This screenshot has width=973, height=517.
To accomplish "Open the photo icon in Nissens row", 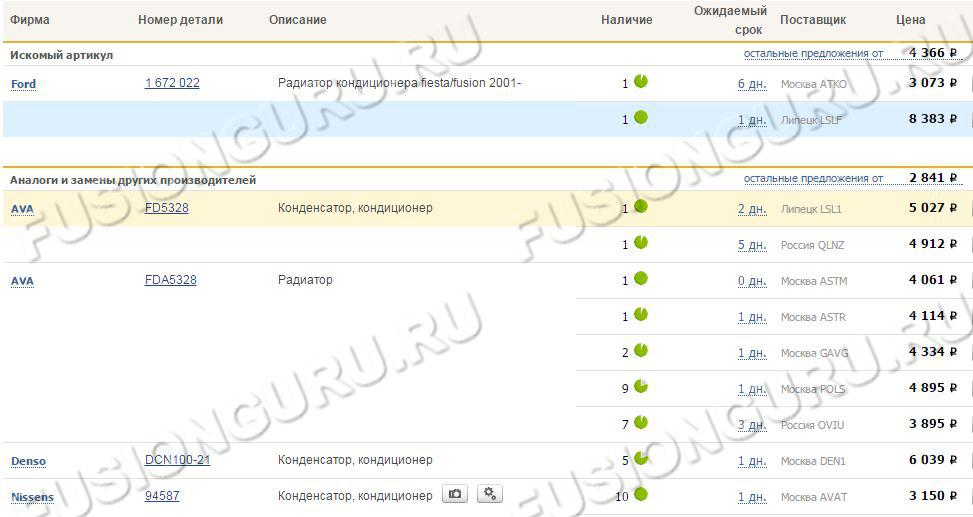I will tap(455, 494).
